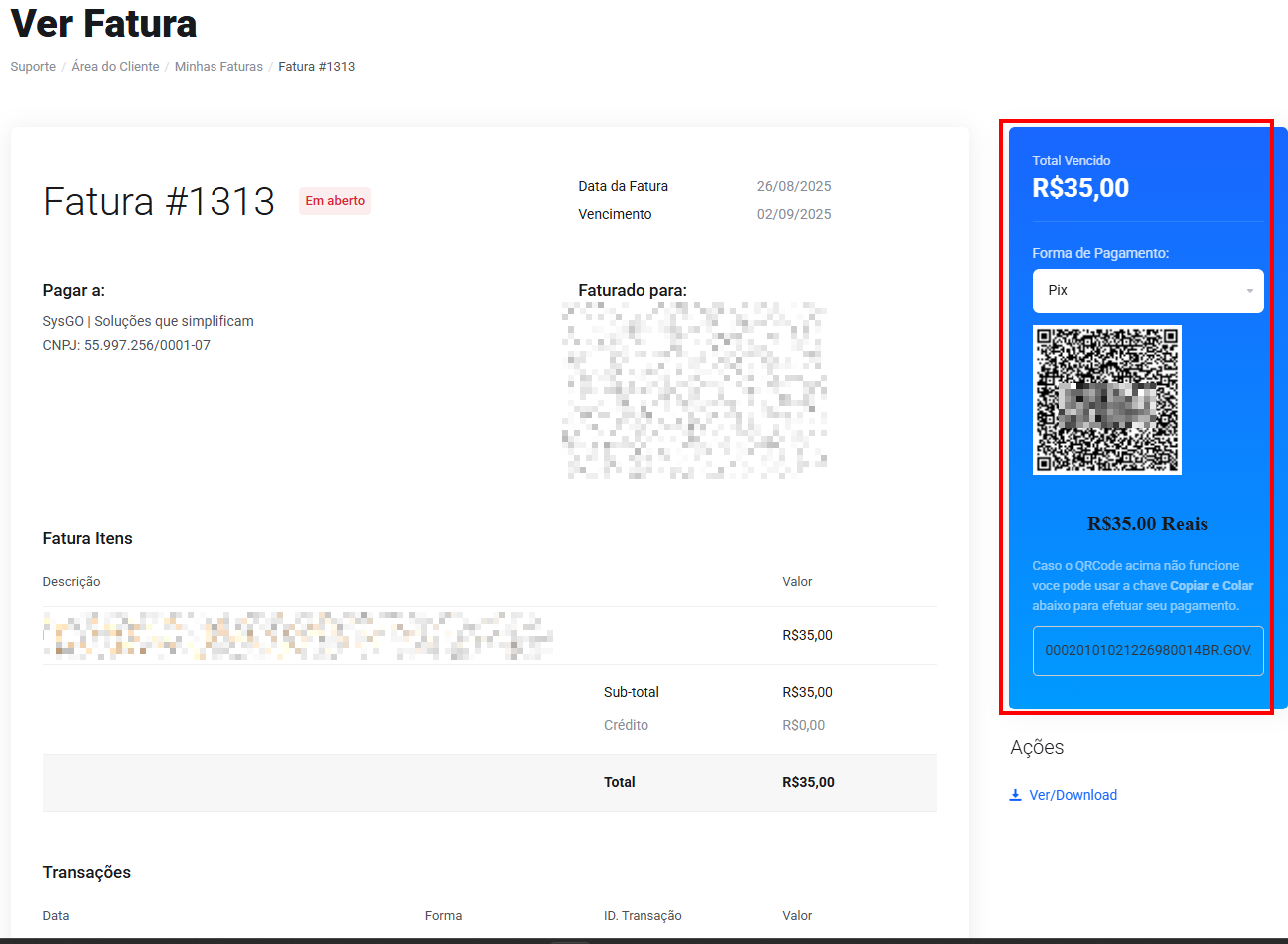Image resolution: width=1288 pixels, height=944 pixels.
Task: Click the "ID. Transação" column header
Action: pyautogui.click(x=643, y=915)
